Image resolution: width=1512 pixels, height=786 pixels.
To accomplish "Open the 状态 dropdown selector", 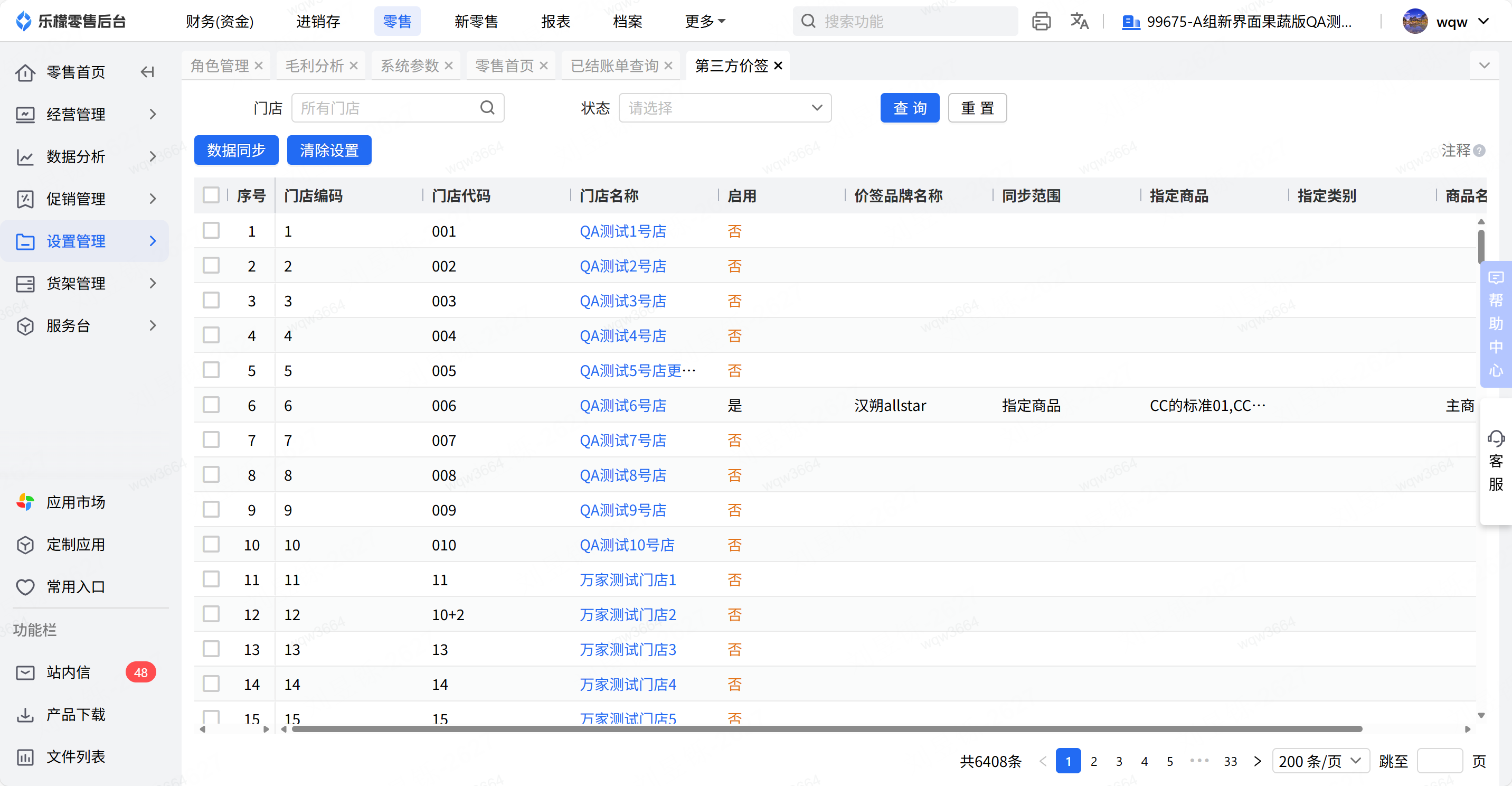I will 724,108.
